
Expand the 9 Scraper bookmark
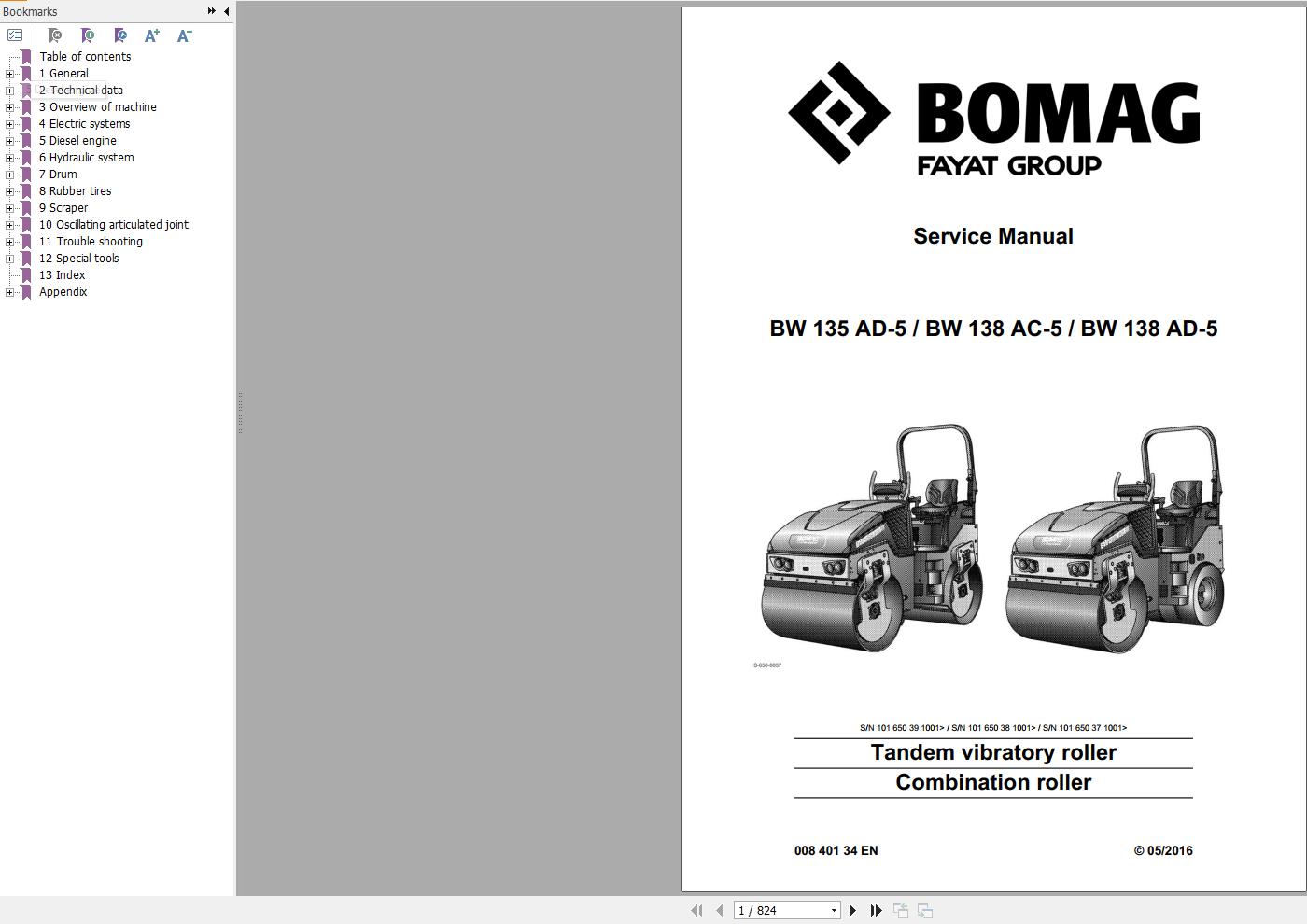10,208
